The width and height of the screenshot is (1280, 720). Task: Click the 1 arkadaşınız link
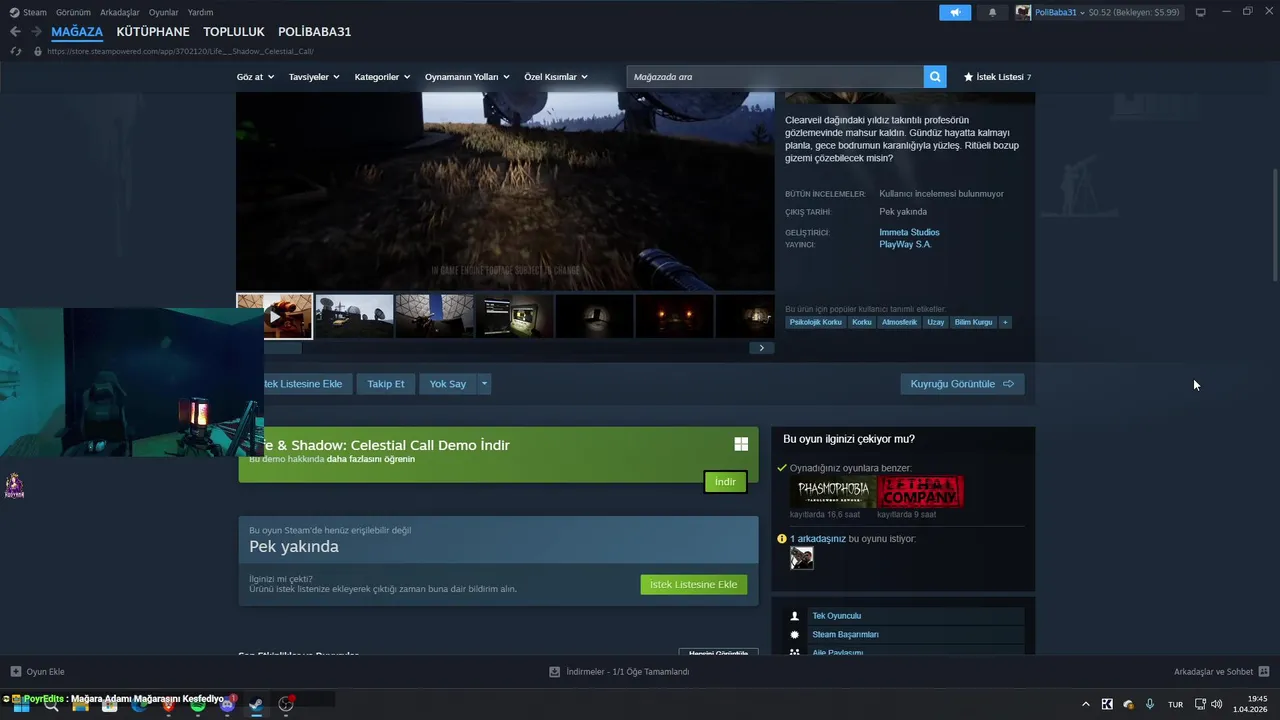[818, 539]
